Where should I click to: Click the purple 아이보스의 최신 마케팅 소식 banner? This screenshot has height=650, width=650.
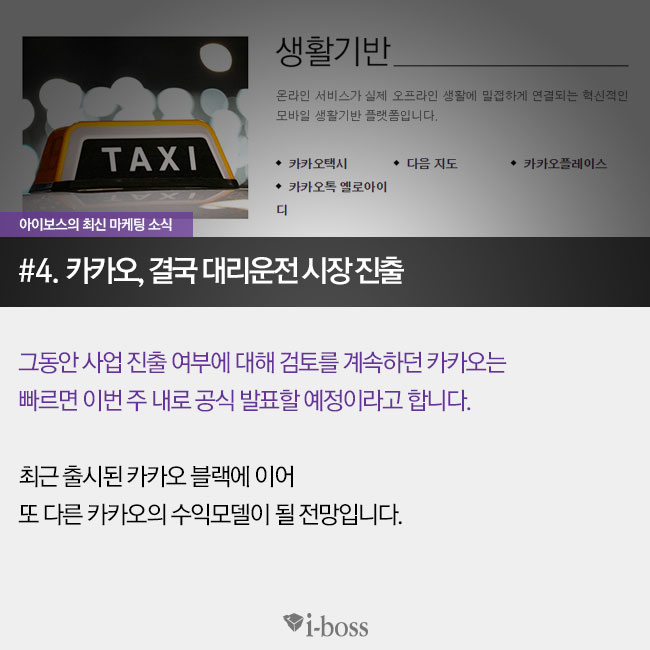click(x=96, y=224)
